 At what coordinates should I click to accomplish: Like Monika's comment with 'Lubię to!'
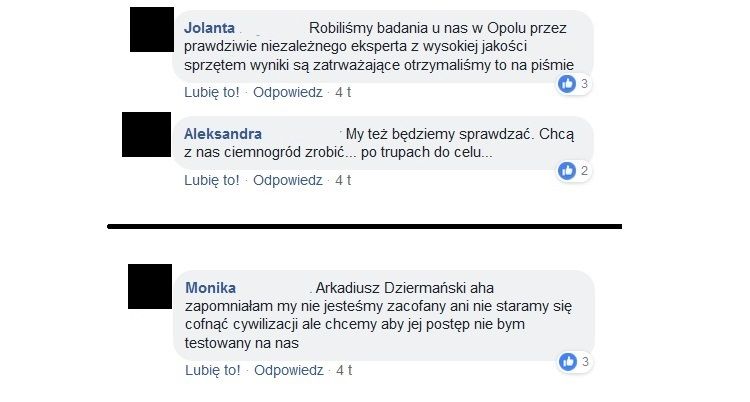tap(212, 370)
